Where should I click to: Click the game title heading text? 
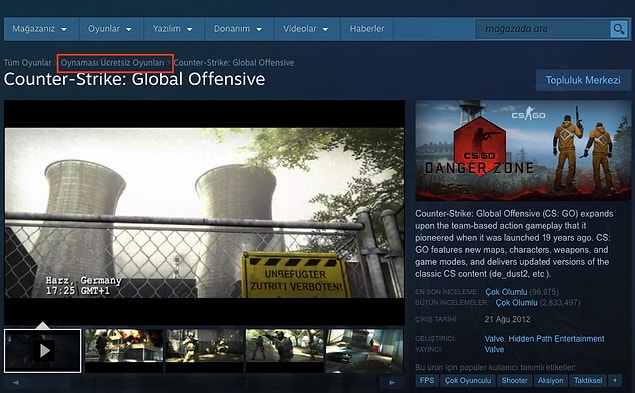[x=134, y=79]
